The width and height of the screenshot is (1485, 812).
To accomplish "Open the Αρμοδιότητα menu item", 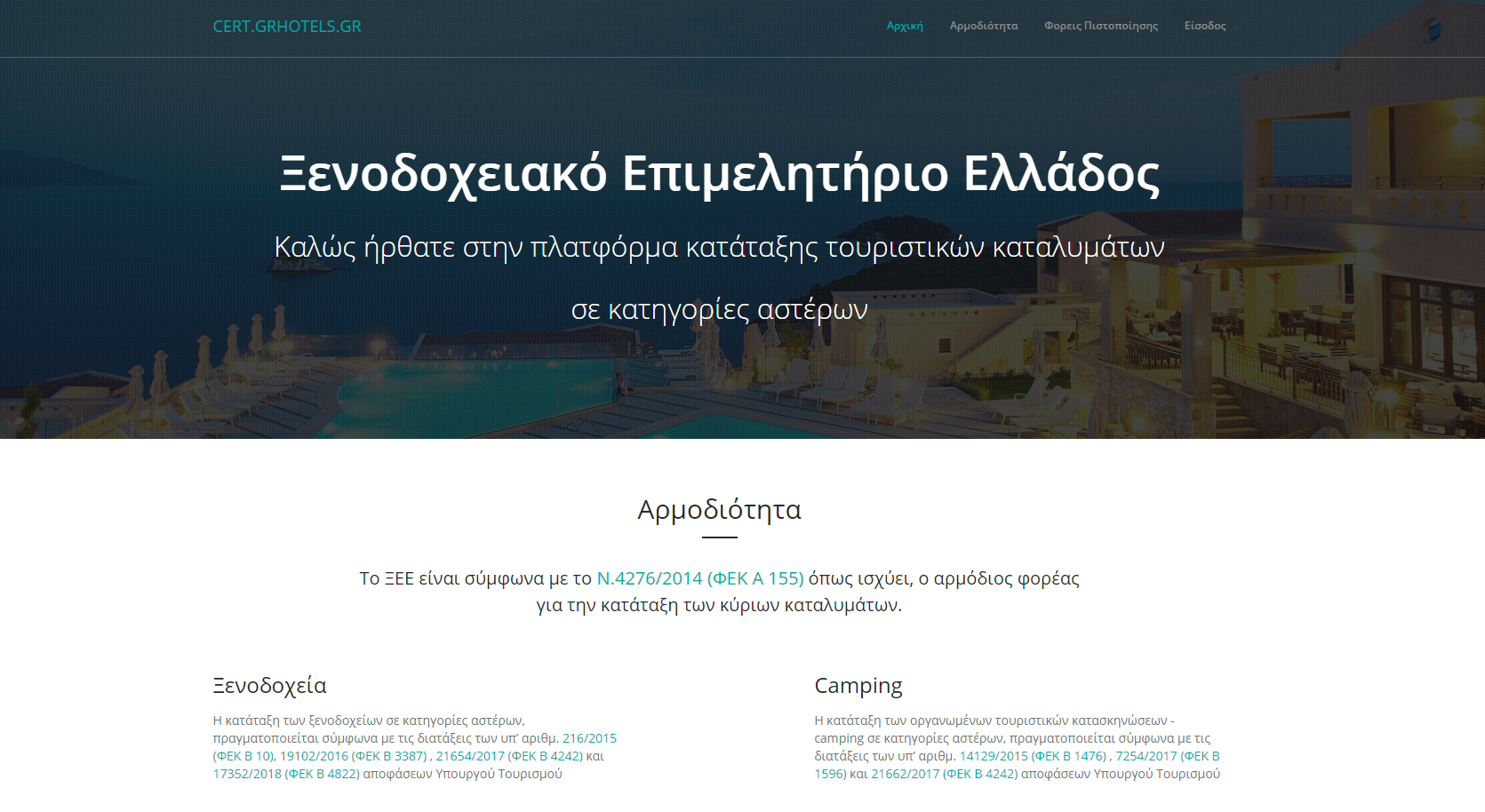I will click(984, 26).
